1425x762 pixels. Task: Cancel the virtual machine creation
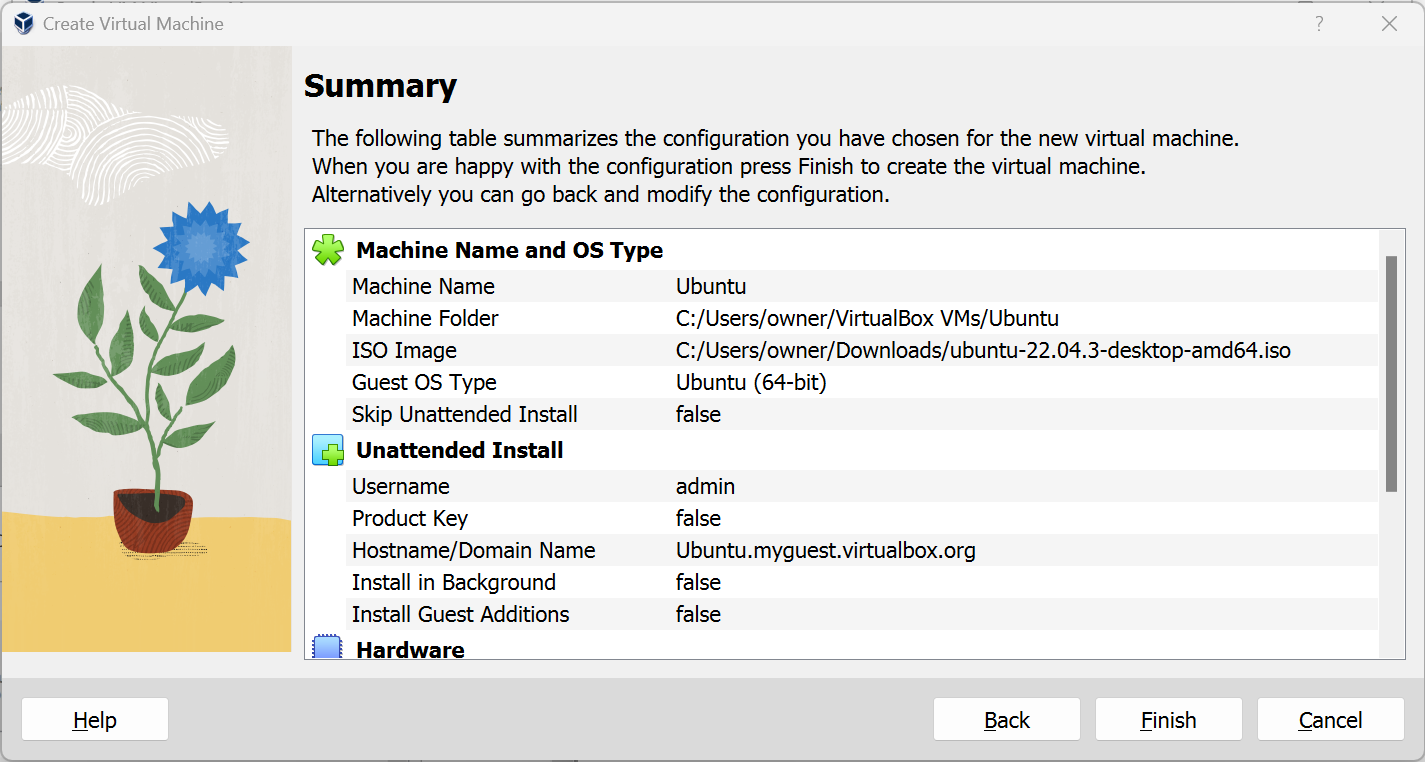pos(1331,720)
